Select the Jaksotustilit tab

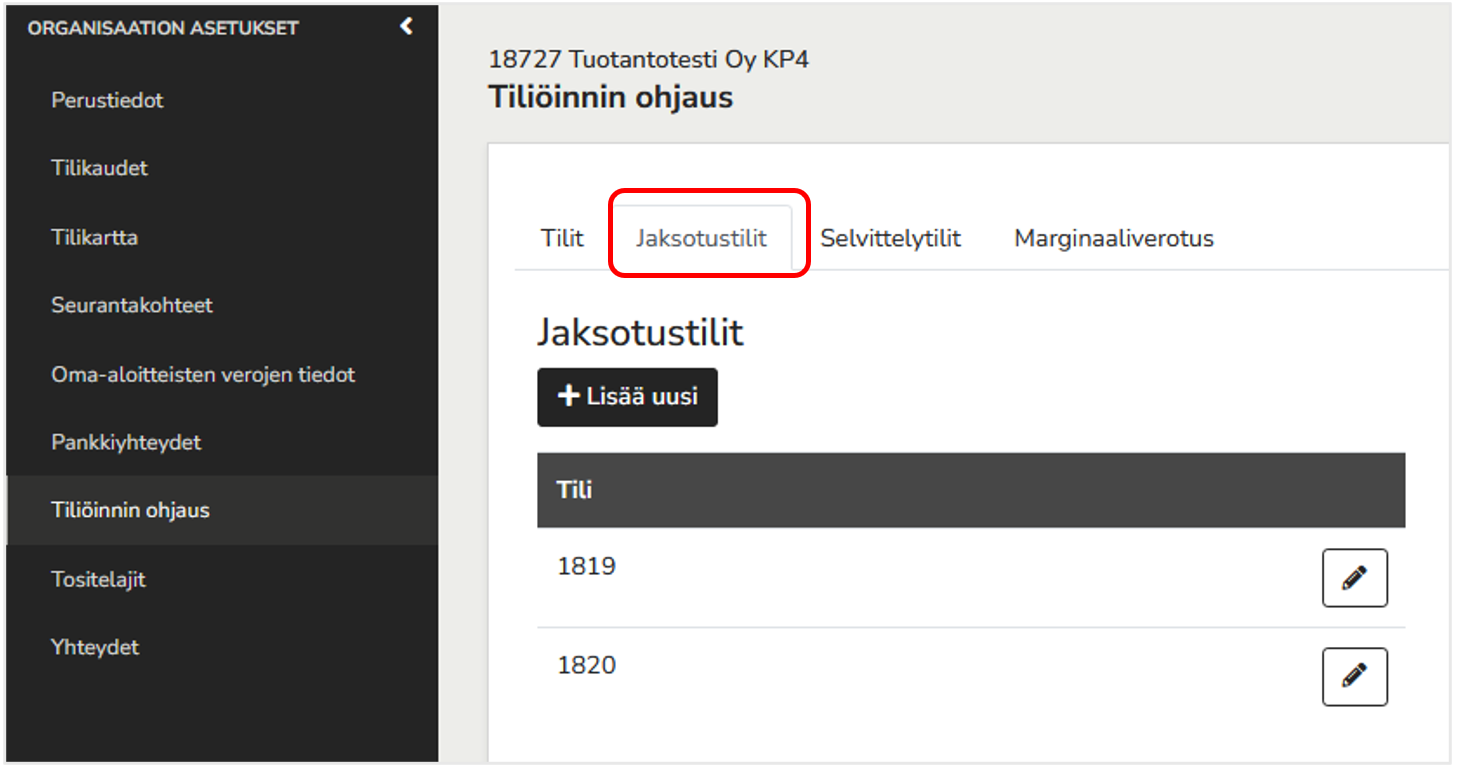(702, 239)
